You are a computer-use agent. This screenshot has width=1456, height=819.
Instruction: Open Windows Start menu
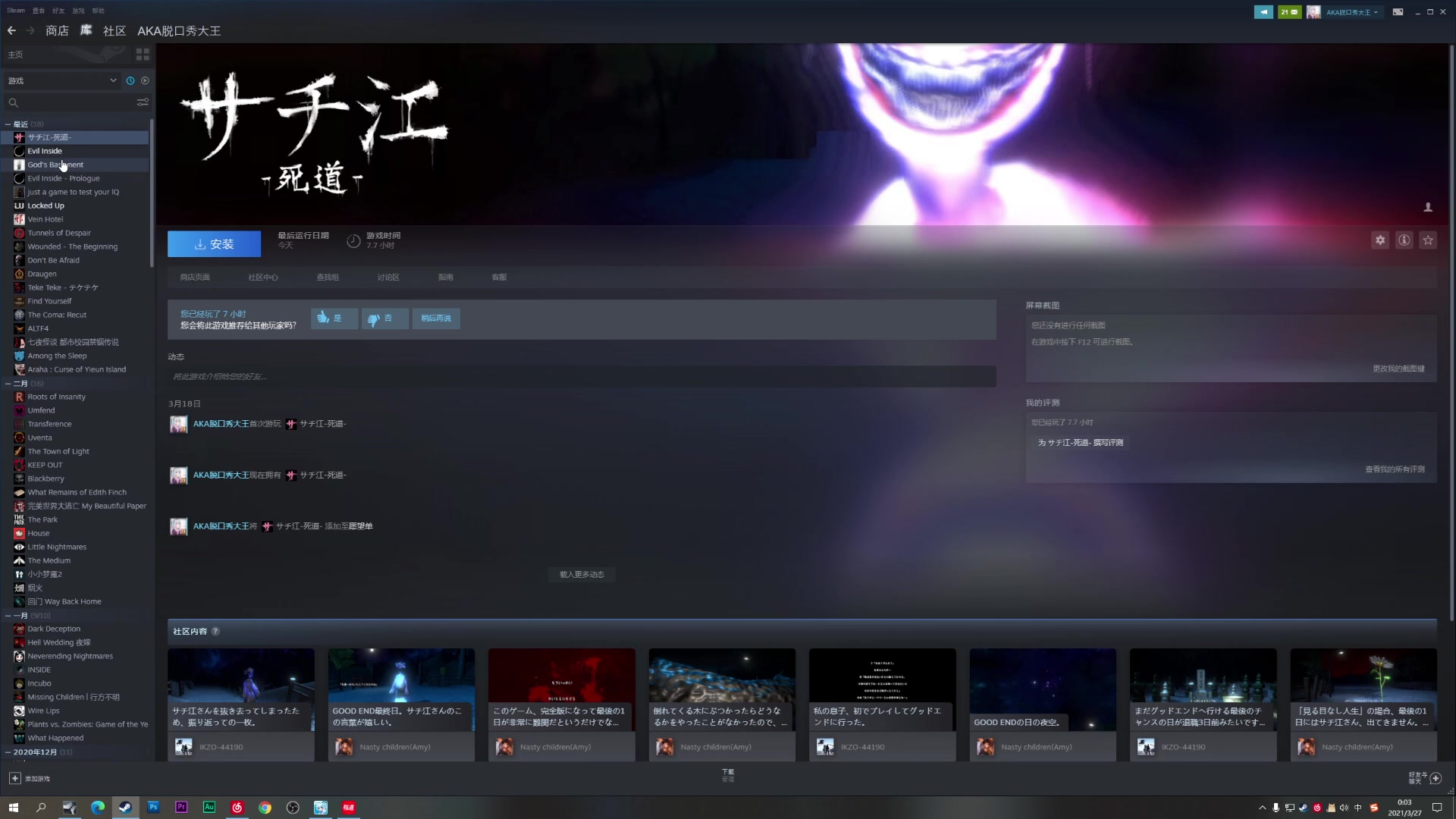[x=13, y=808]
